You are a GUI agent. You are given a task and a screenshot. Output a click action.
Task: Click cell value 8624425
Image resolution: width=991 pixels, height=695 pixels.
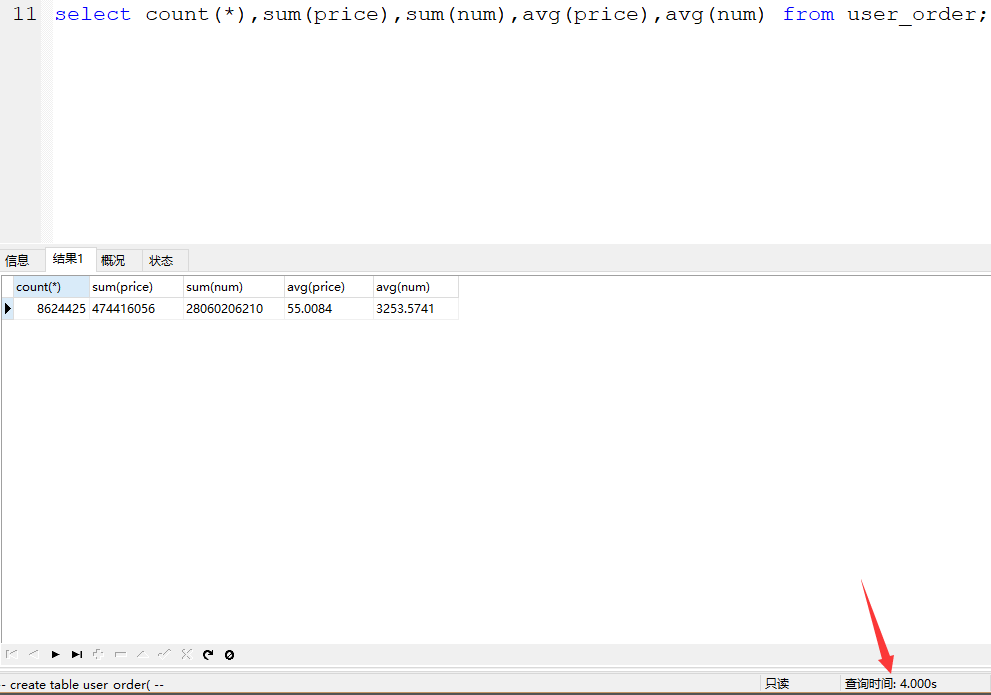(x=51, y=308)
